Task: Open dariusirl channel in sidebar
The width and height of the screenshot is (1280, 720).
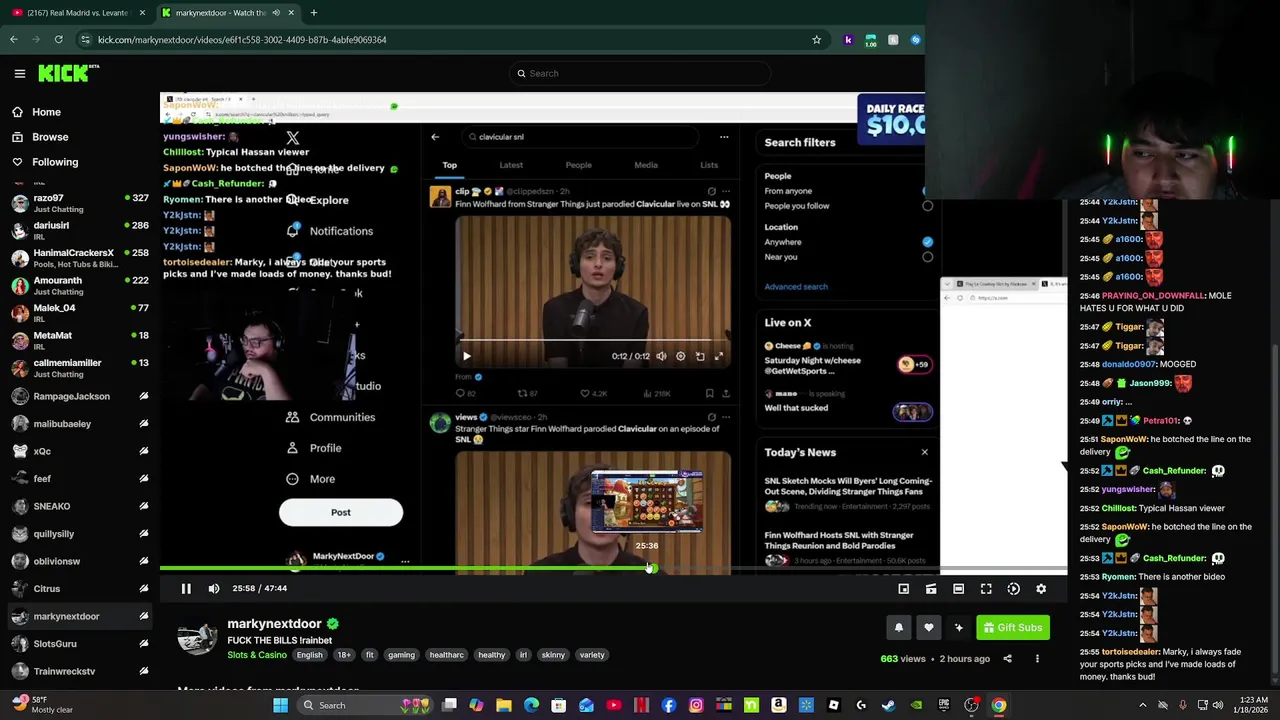Action: click(80, 231)
